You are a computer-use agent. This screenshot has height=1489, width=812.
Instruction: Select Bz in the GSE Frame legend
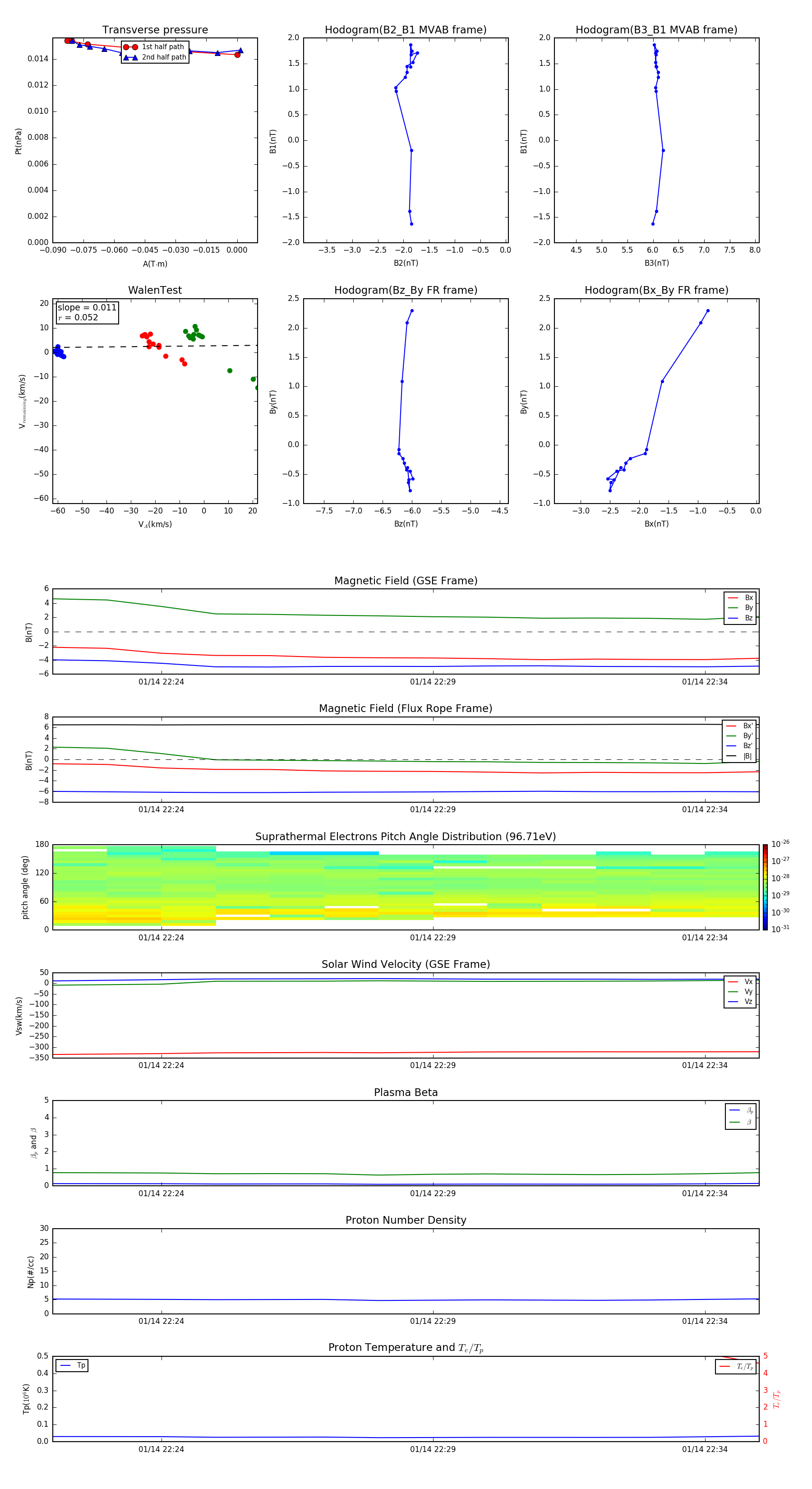(x=740, y=618)
